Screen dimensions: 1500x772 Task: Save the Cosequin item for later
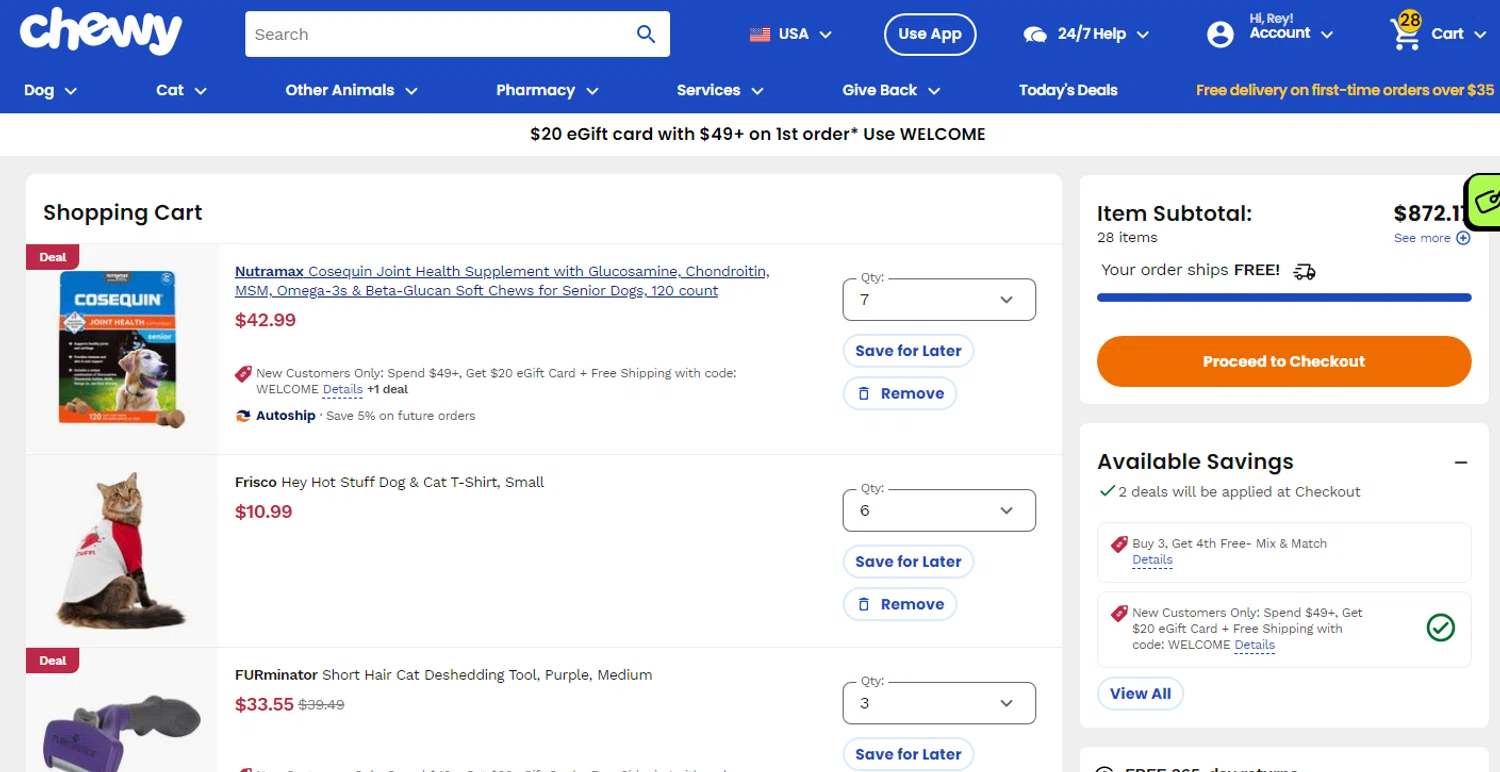click(908, 351)
